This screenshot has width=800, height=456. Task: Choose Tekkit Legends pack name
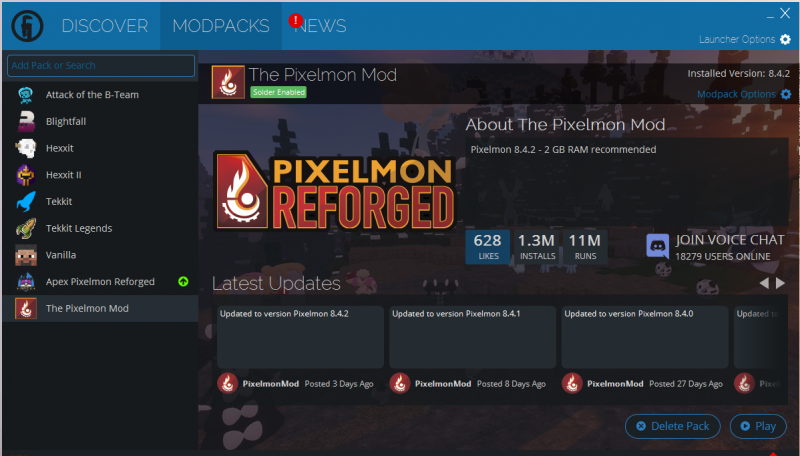pyautogui.click(x=79, y=229)
